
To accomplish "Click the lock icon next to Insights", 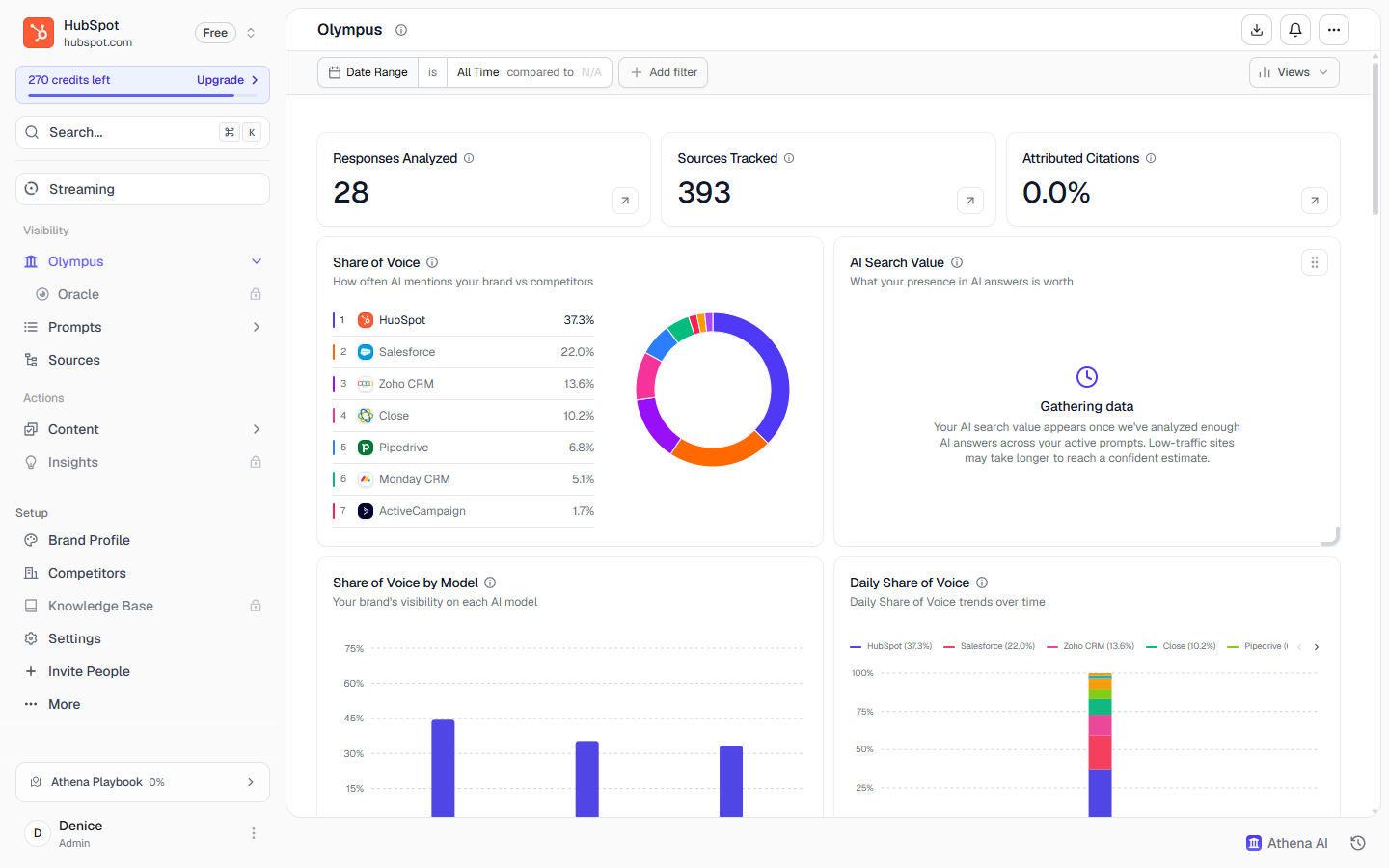I will click(256, 462).
